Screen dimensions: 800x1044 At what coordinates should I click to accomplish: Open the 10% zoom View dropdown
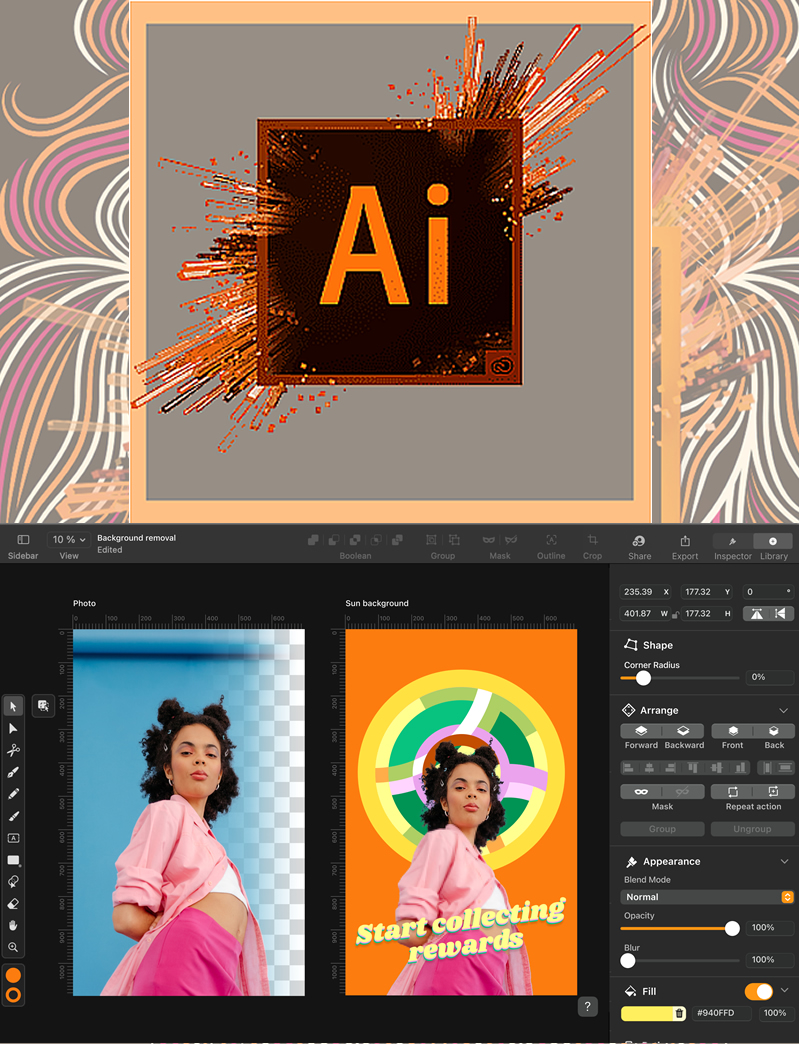68,540
